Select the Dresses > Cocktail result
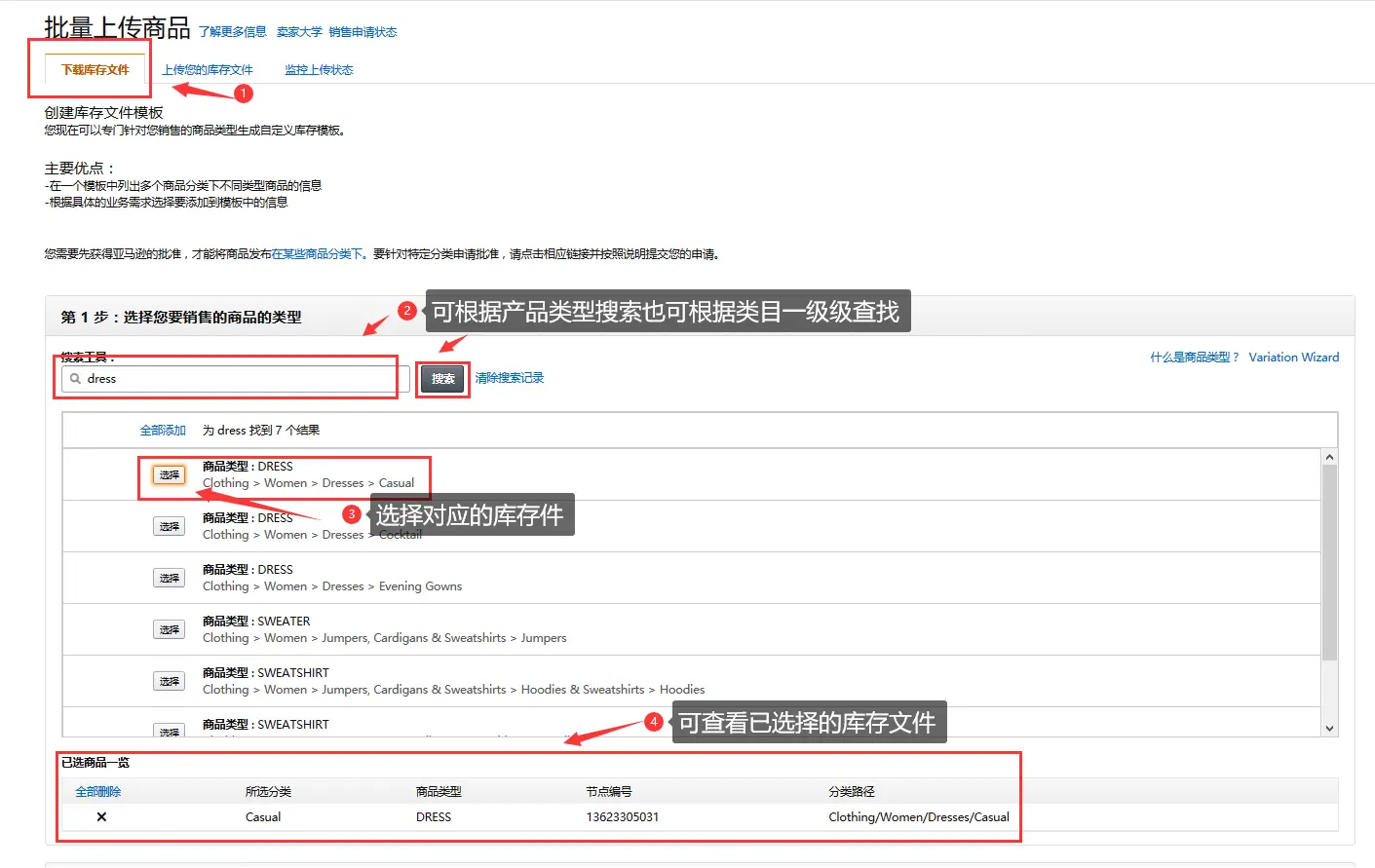1375x868 pixels. [x=170, y=527]
